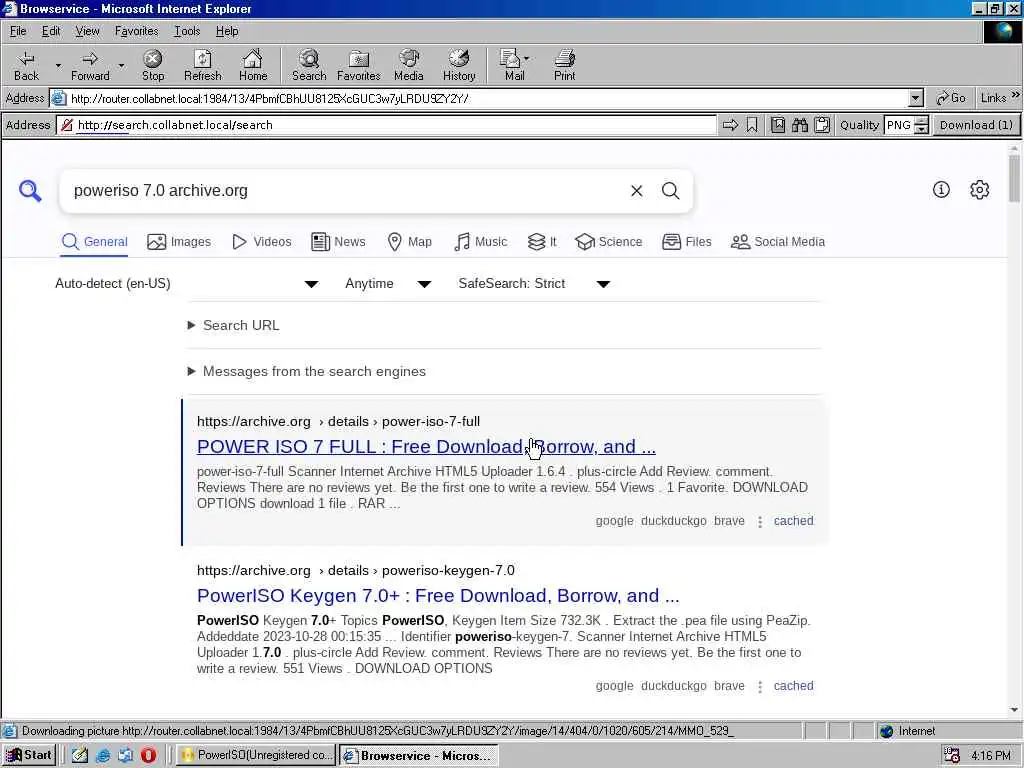Open the Media toolbar button
The image size is (1024, 768).
click(x=409, y=65)
